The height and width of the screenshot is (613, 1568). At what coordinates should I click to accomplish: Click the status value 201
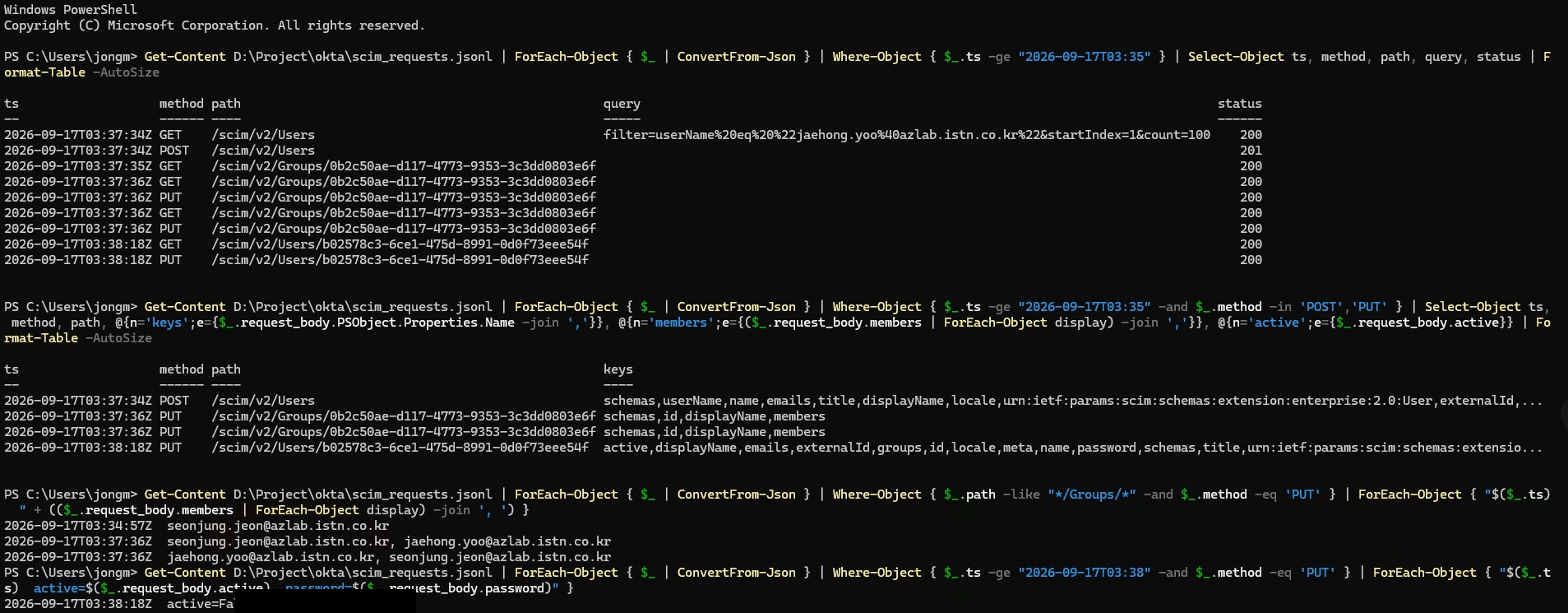[1251, 151]
